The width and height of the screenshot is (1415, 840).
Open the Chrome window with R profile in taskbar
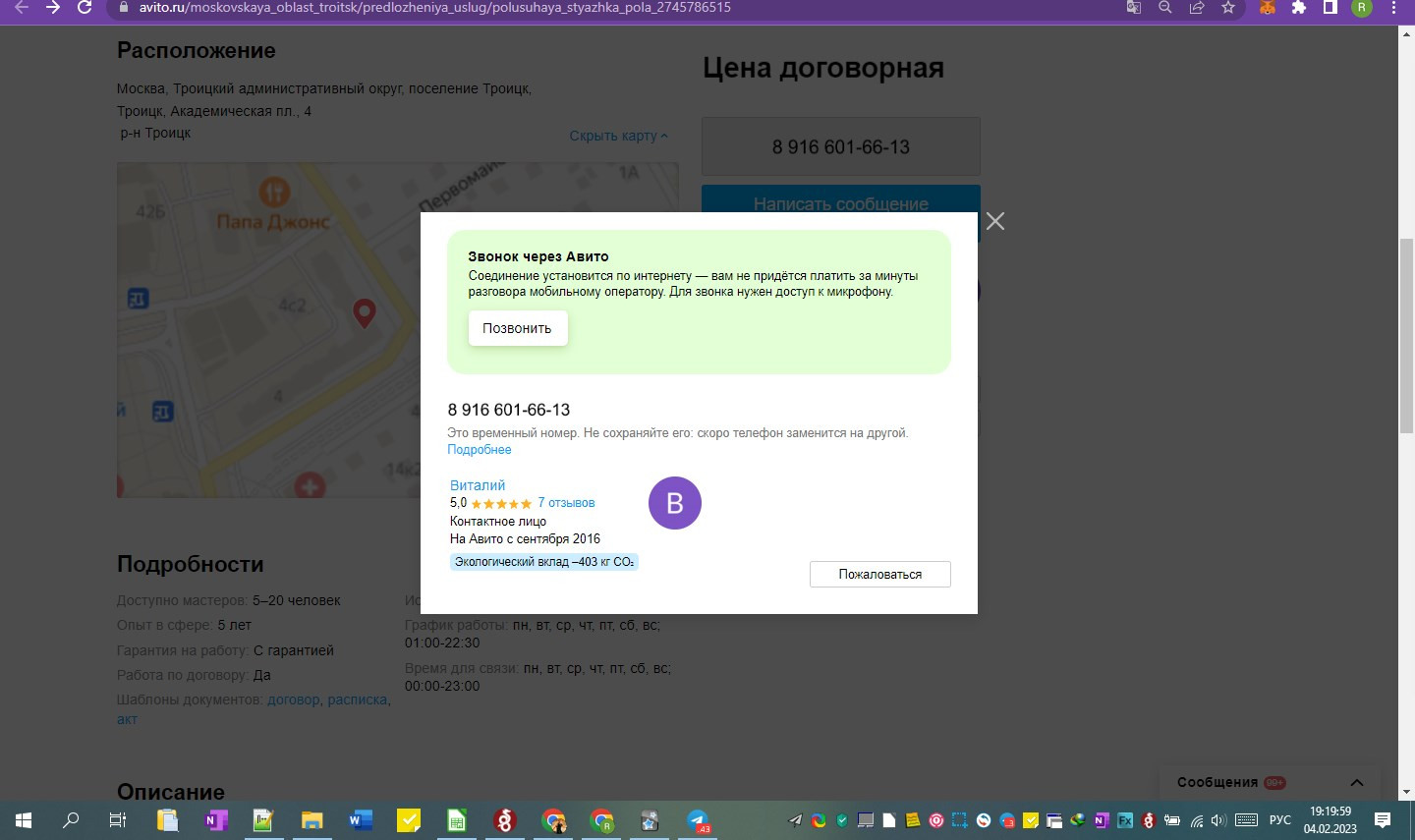click(x=601, y=820)
